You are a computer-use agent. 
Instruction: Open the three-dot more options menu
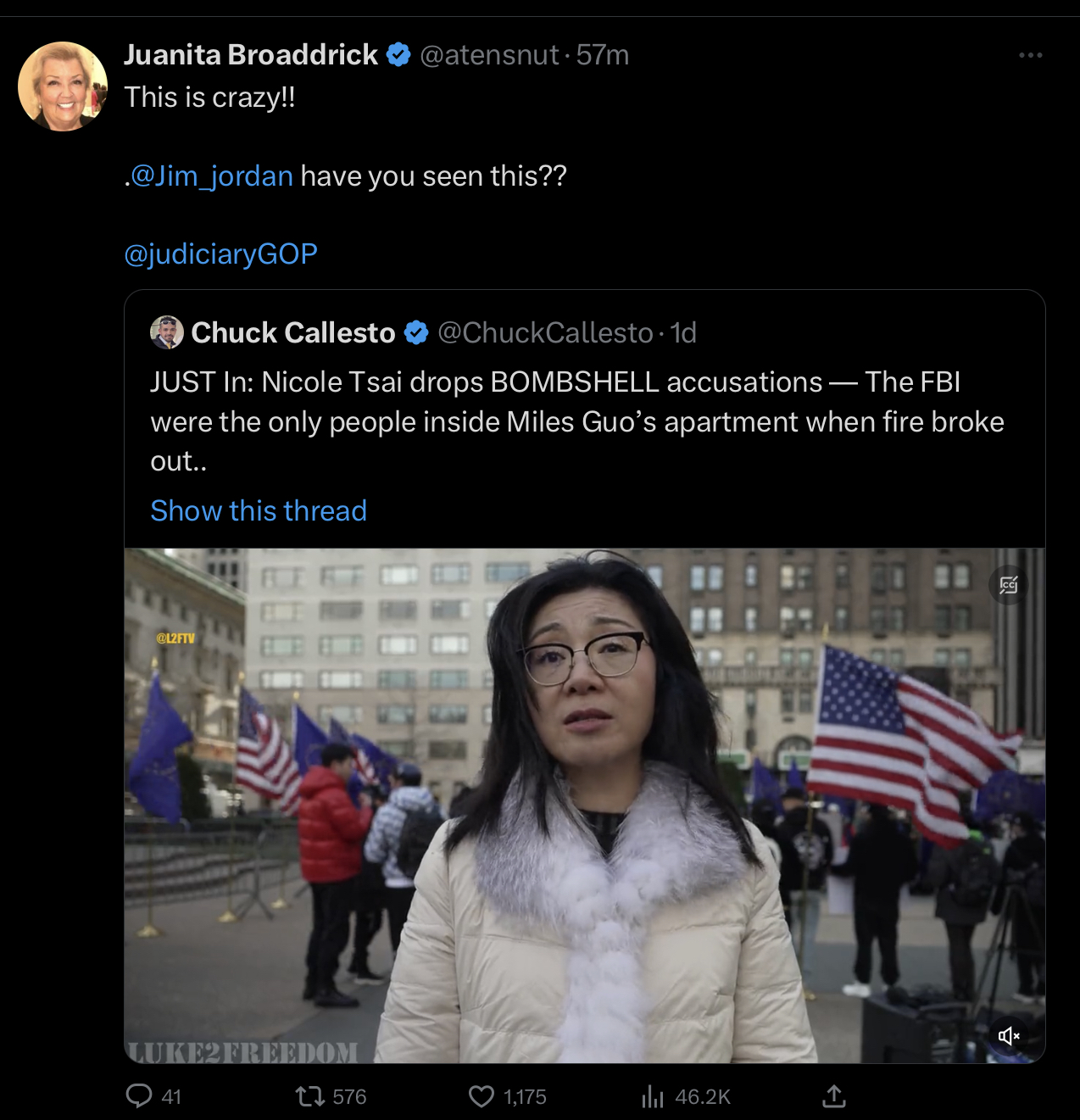click(x=1031, y=55)
